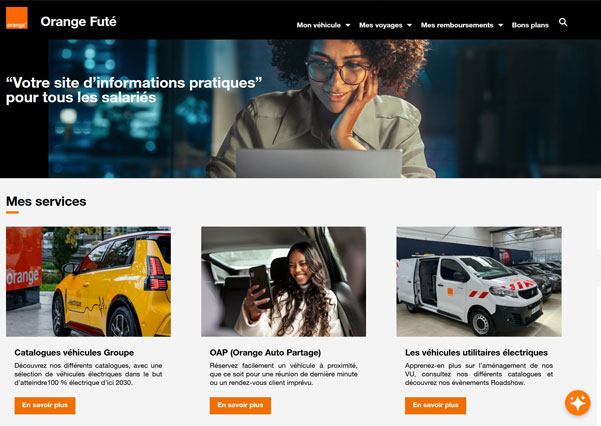Open the Mes remboursements menu
Image resolution: width=601 pixels, height=426 pixels.
click(x=457, y=25)
